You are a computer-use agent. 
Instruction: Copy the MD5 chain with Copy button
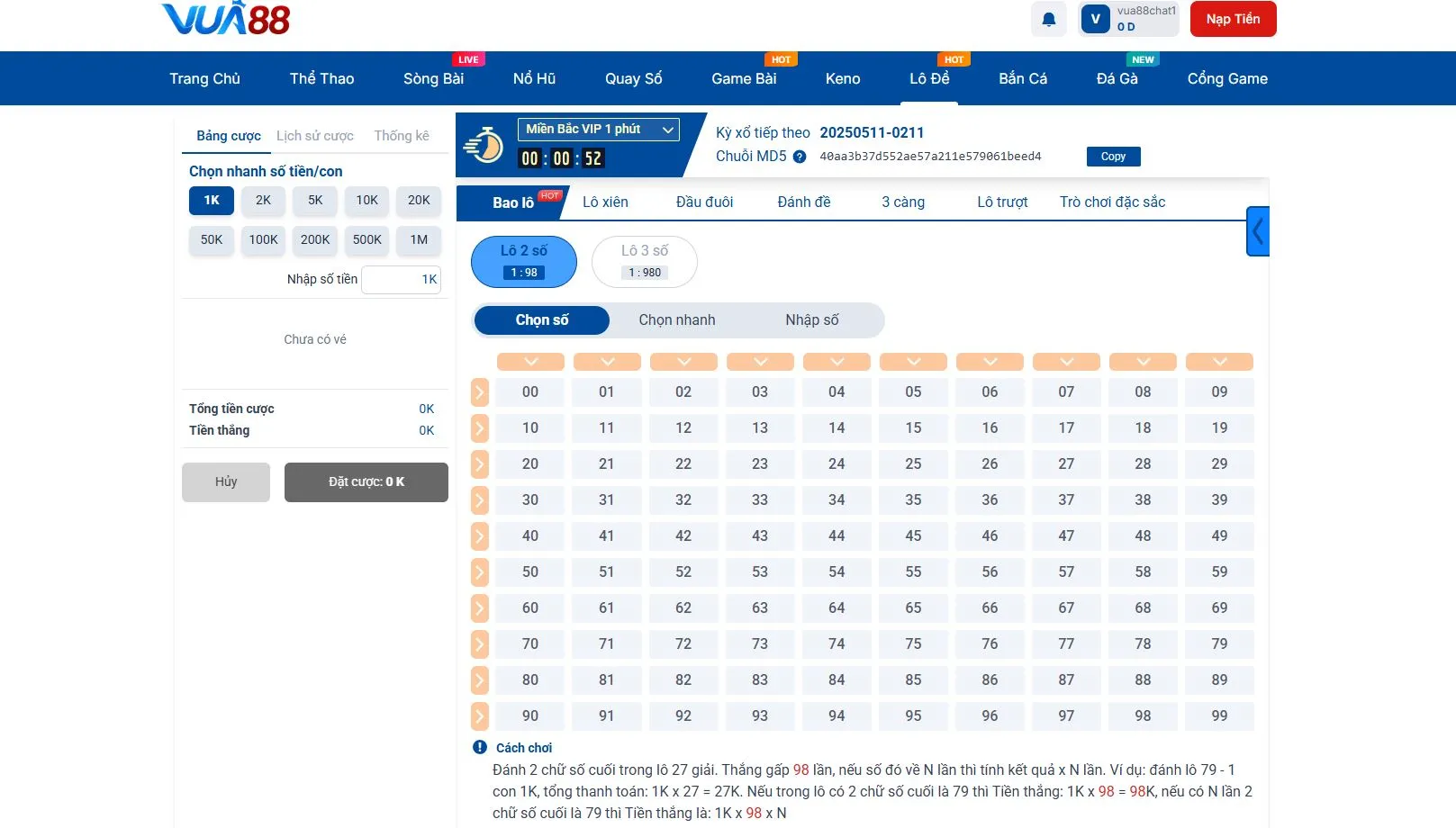click(x=1113, y=156)
